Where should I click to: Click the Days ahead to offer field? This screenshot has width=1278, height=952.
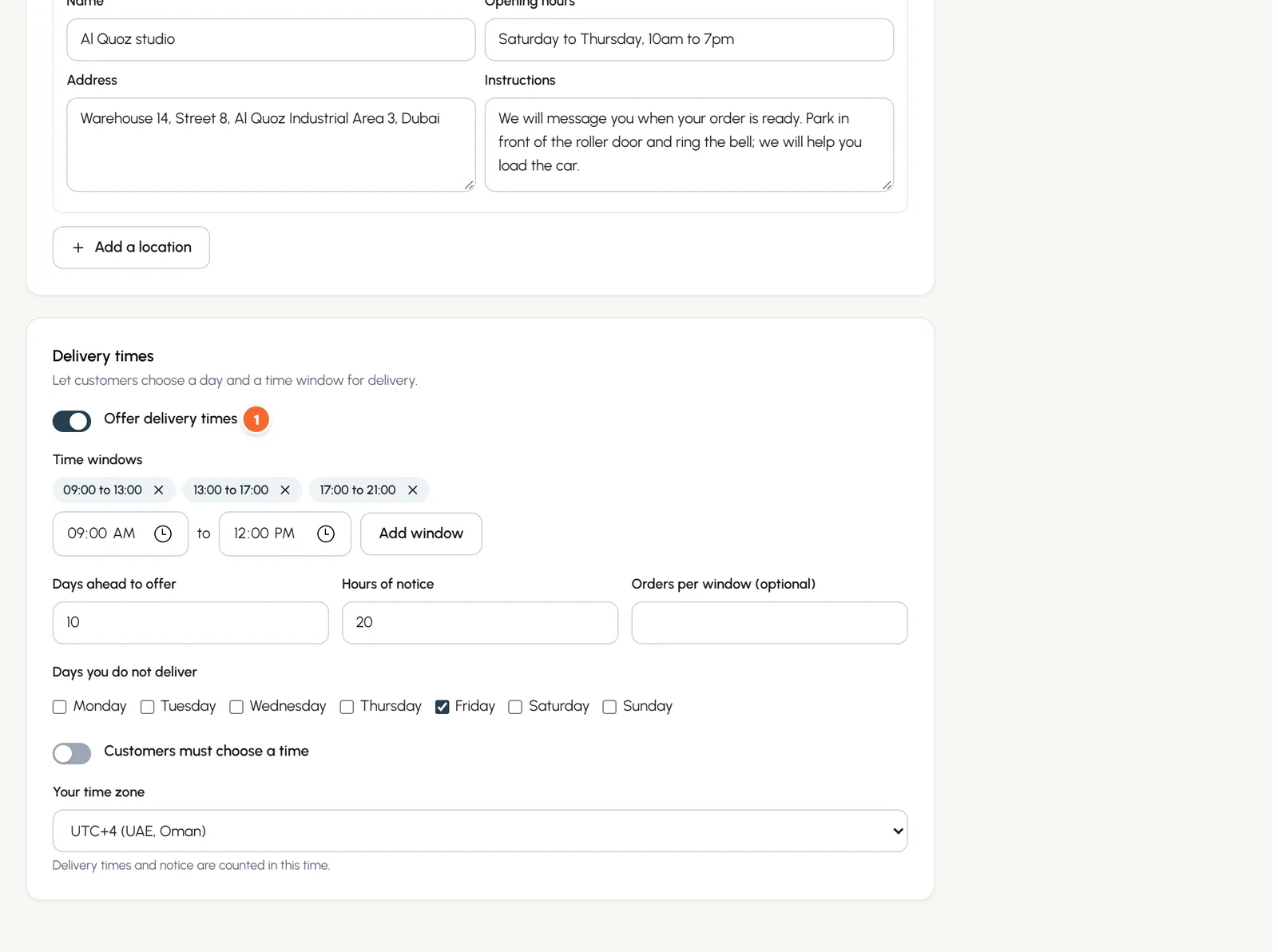191,623
